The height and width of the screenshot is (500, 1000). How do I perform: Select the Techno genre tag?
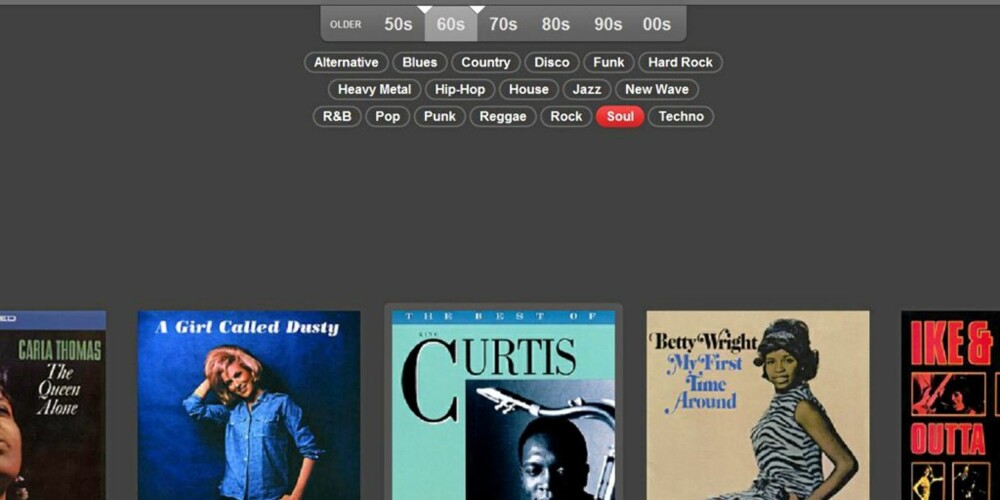pyautogui.click(x=681, y=116)
